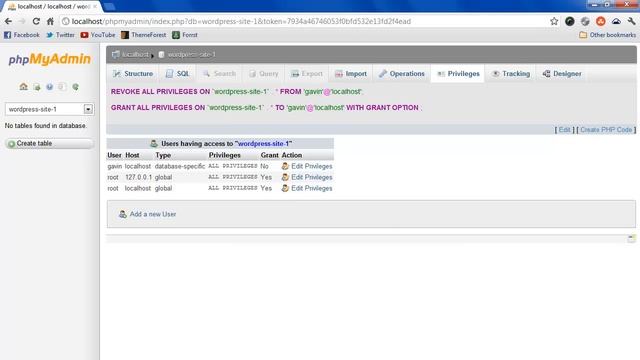Image resolution: width=640 pixels, height=360 pixels.
Task: Click reload navigation frame green icon
Action: [76, 87]
